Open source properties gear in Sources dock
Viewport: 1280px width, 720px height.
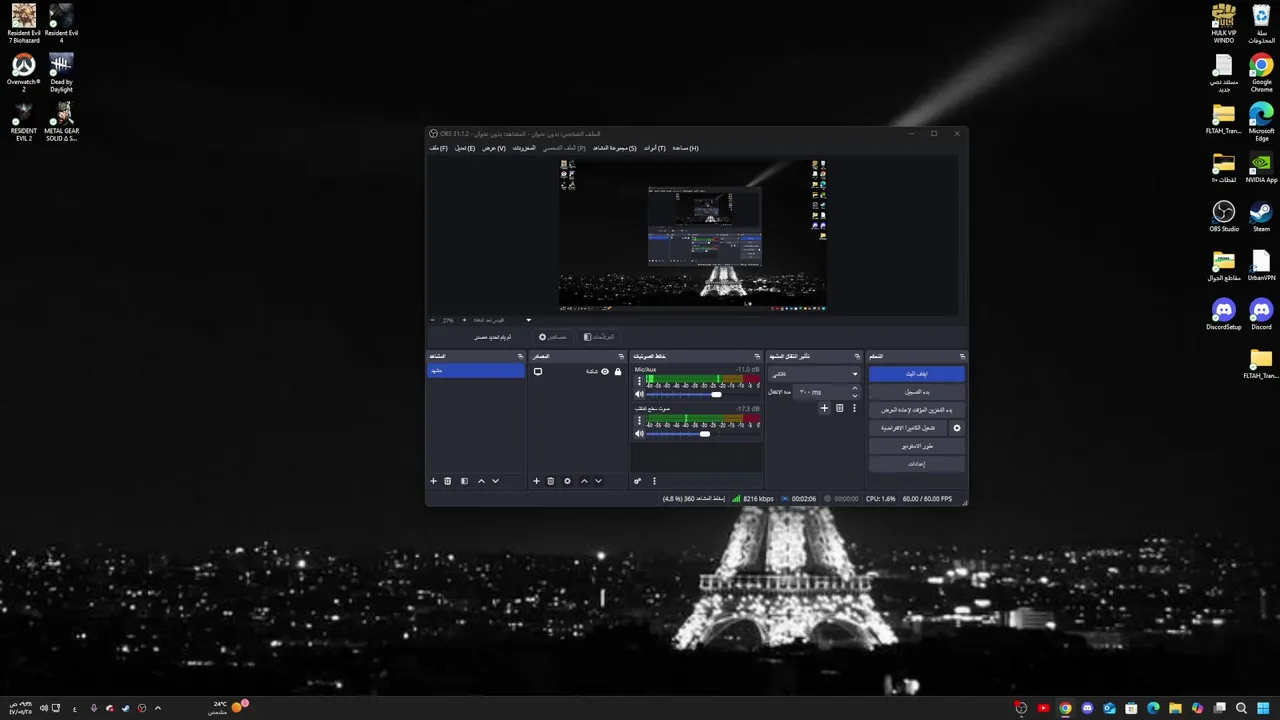coord(567,481)
